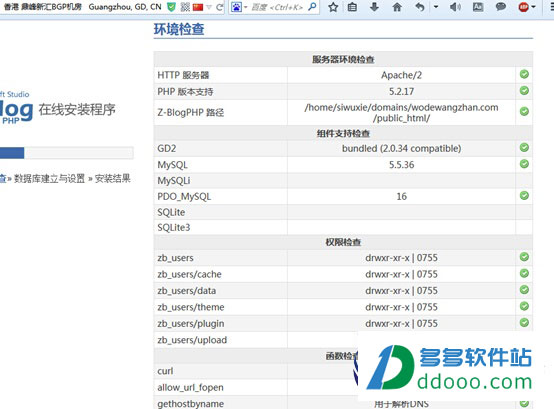The height and width of the screenshot is (409, 554).
Task: Click the green check for zb_users/cache row
Action: [524, 273]
